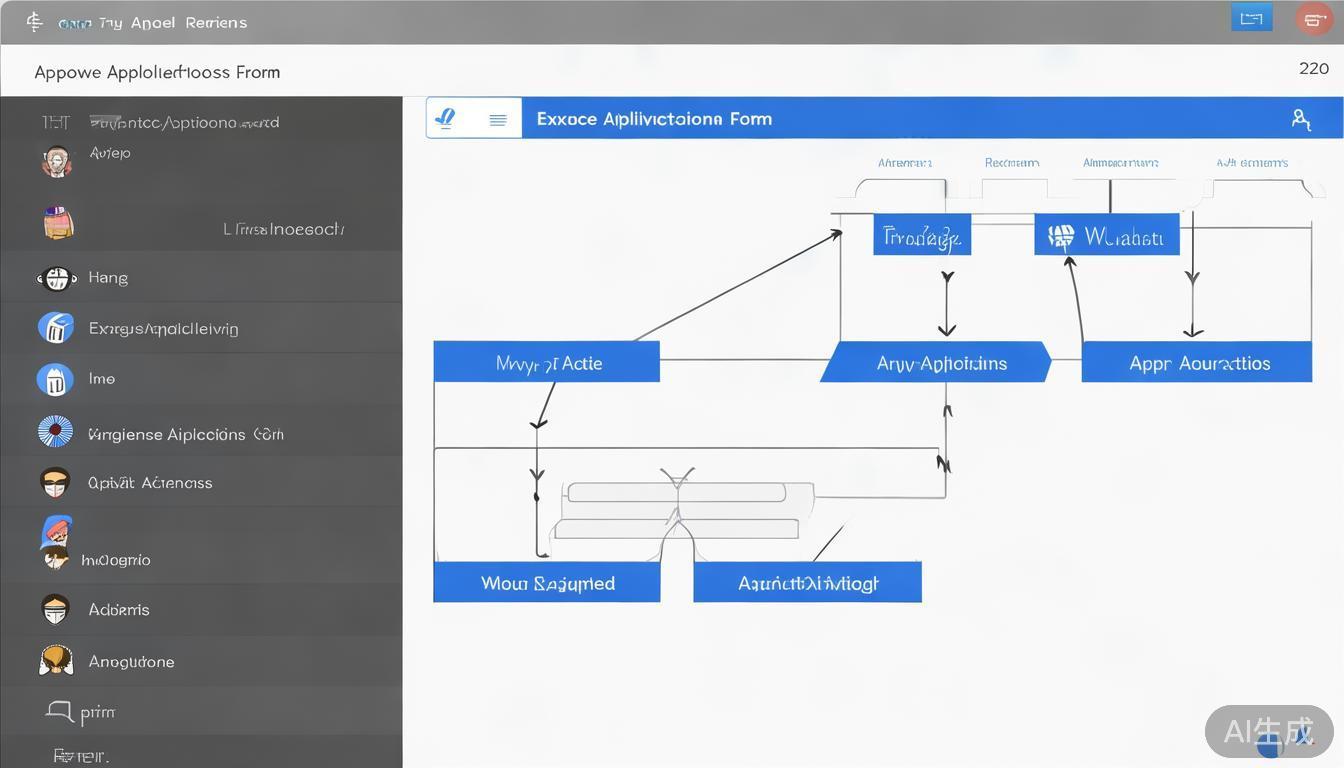This screenshot has width=1344, height=768.
Task: Open the Anogudone sidebar entry
Action: (131, 661)
